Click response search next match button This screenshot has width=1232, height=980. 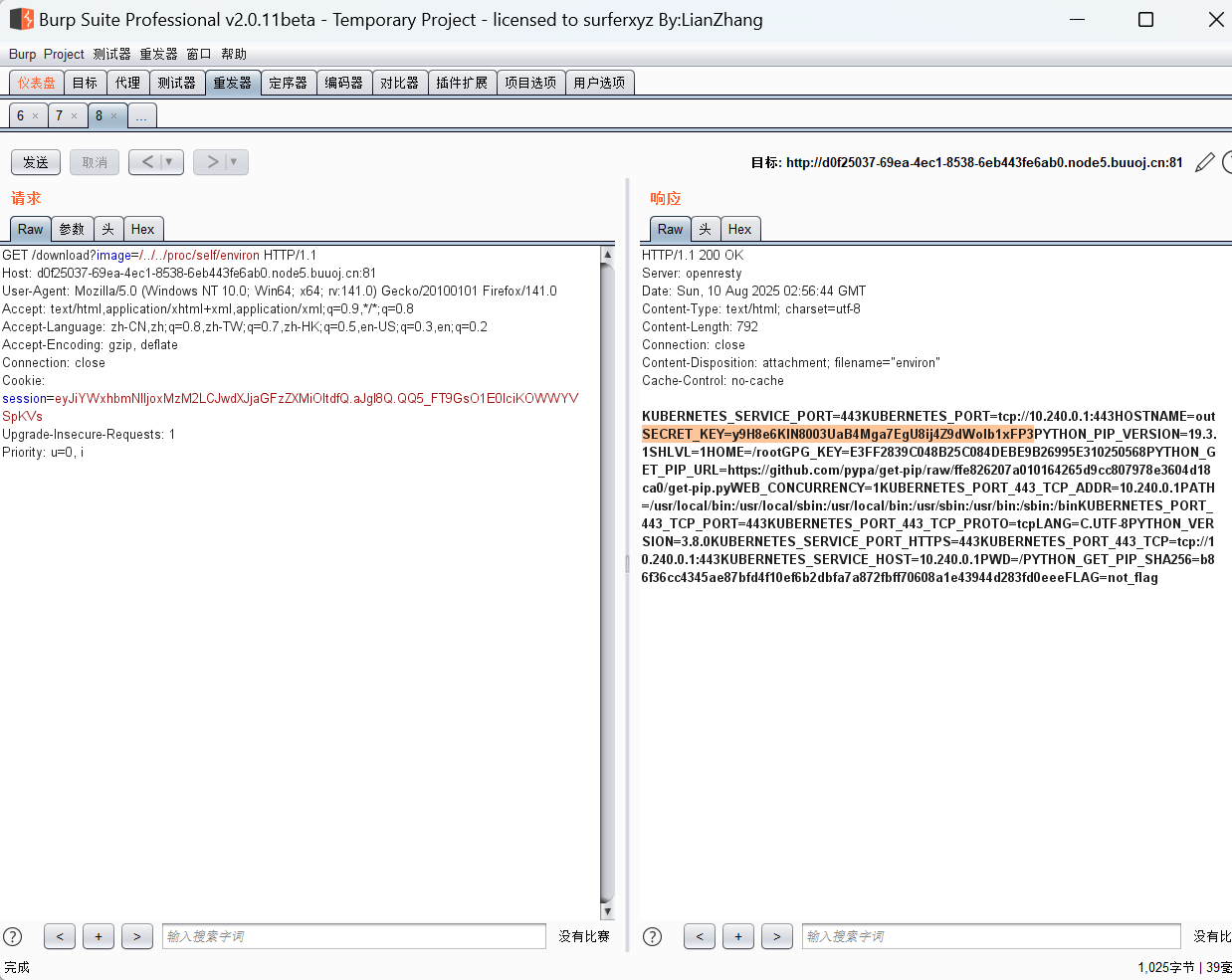(777, 936)
